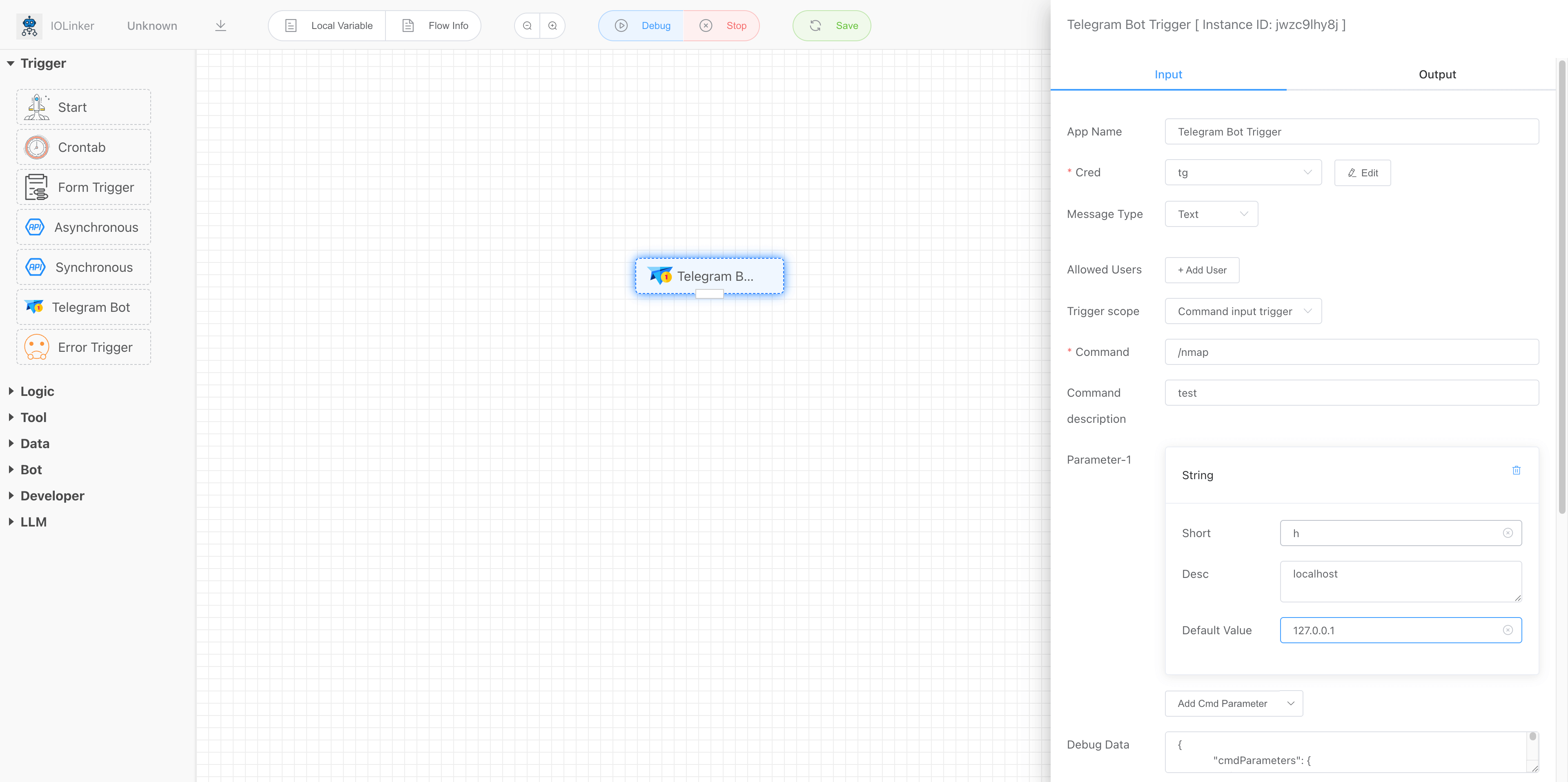
Task: Click the download icon beside Unknown
Action: tap(220, 26)
